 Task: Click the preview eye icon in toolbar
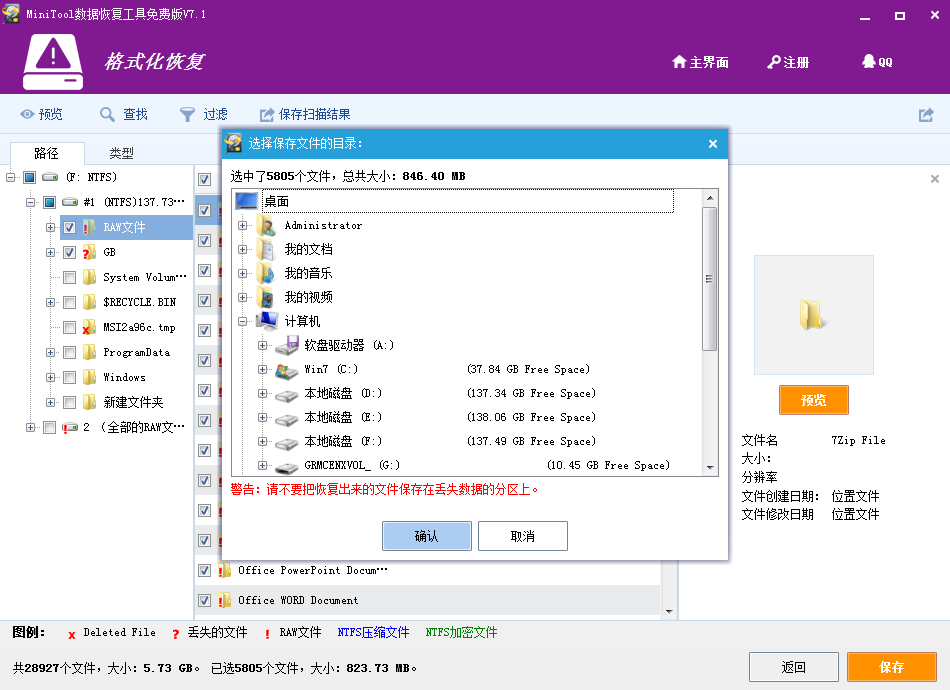click(27, 114)
